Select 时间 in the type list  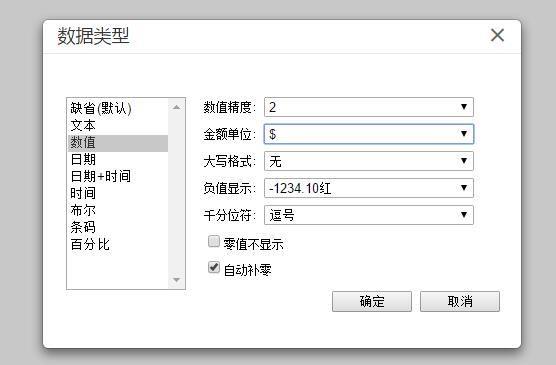118,193
